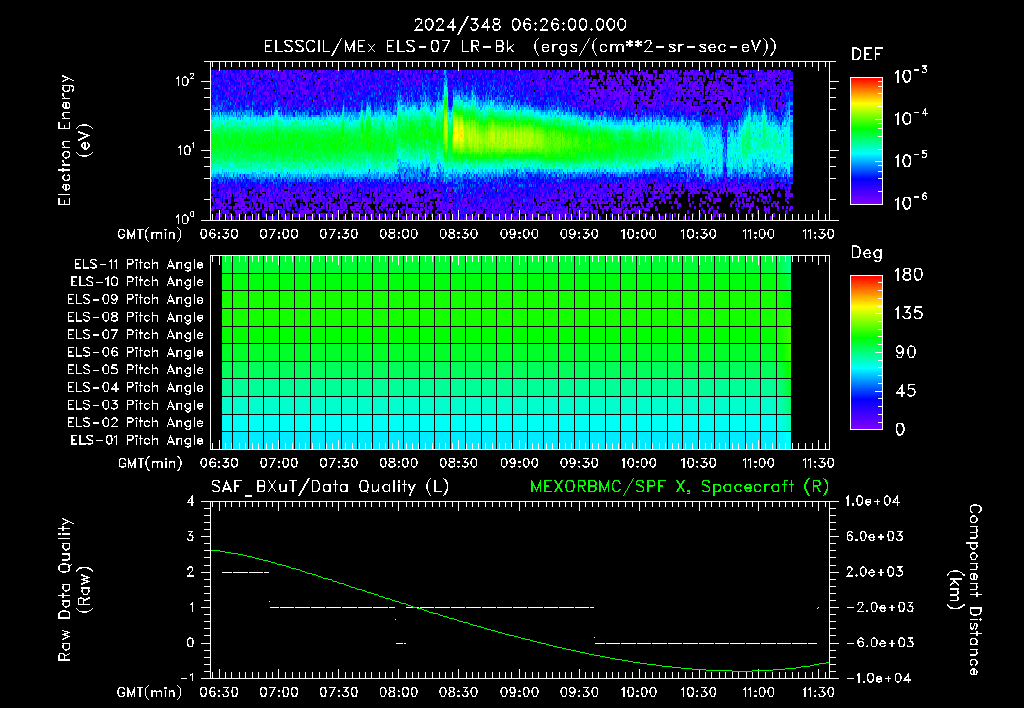Viewport: 1024px width, 708px height.
Task: Click the quality level 2 line segment
Action: click(246, 573)
